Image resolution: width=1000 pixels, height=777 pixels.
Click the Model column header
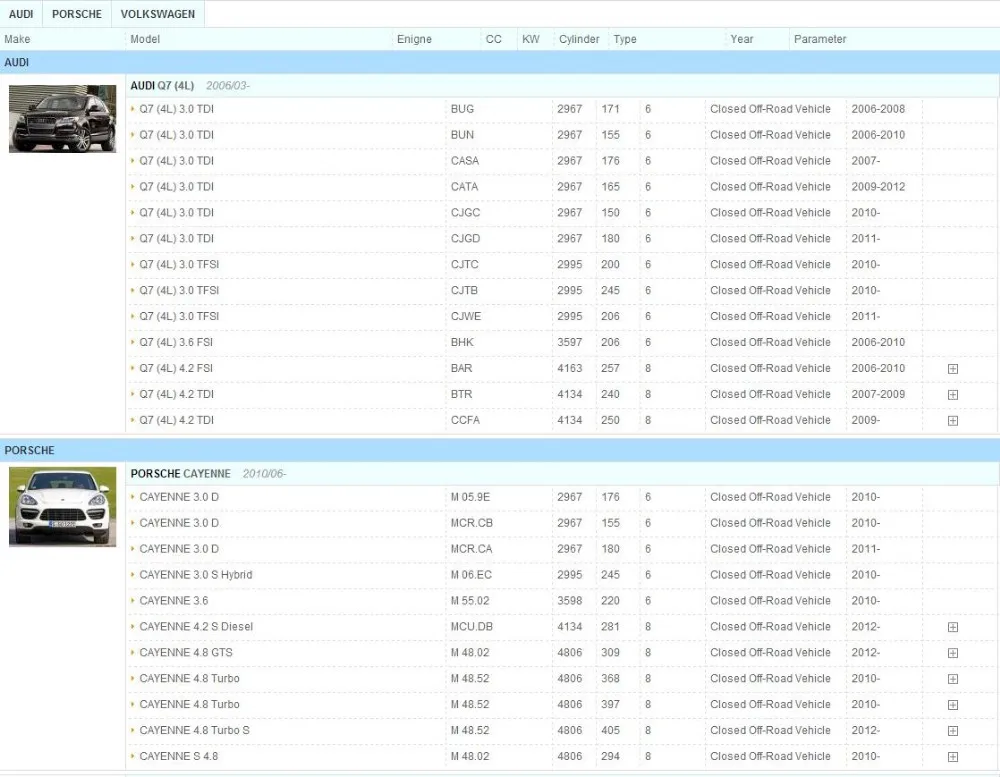[x=145, y=39]
